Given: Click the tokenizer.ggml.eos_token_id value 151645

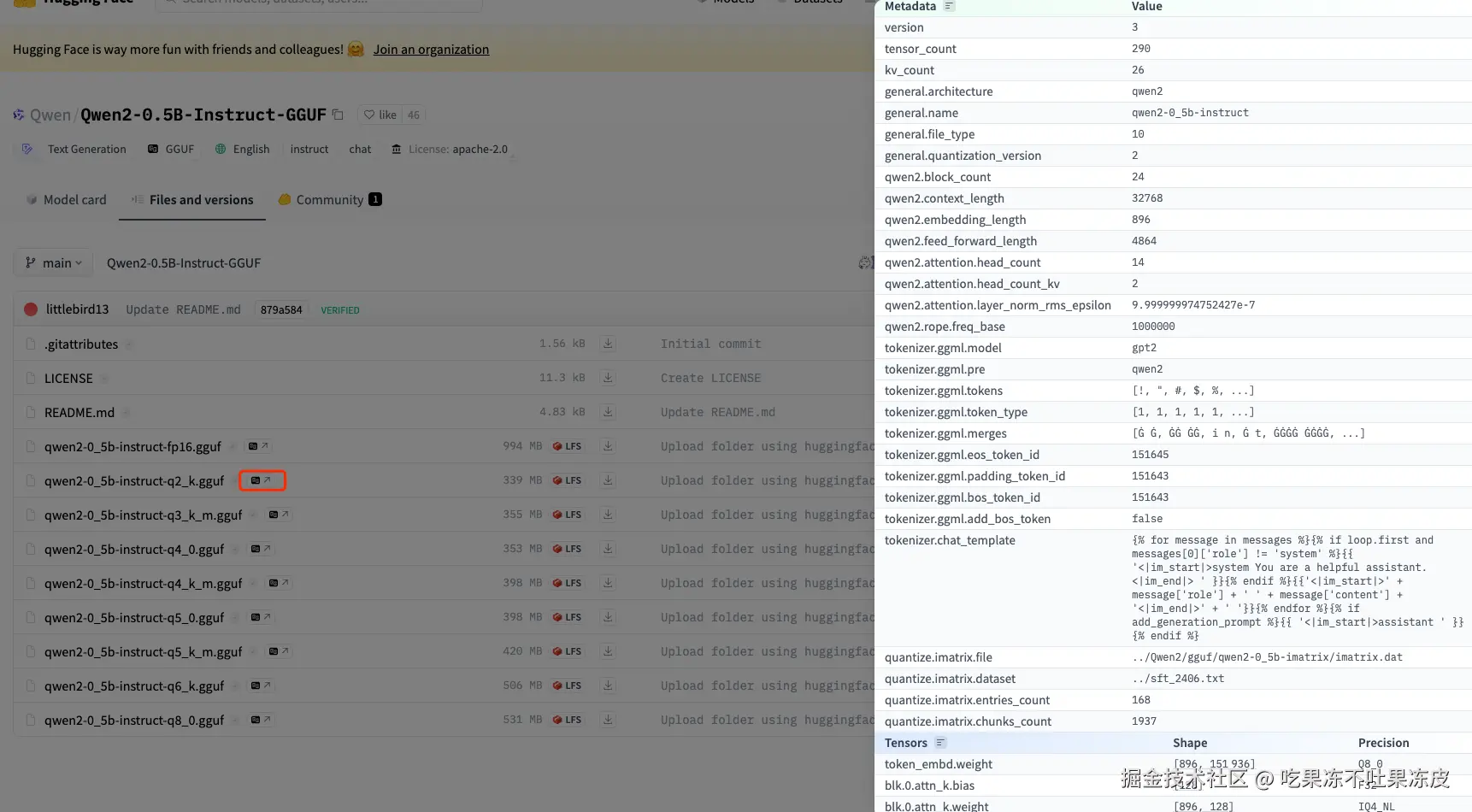Looking at the screenshot, I should [x=1150, y=455].
